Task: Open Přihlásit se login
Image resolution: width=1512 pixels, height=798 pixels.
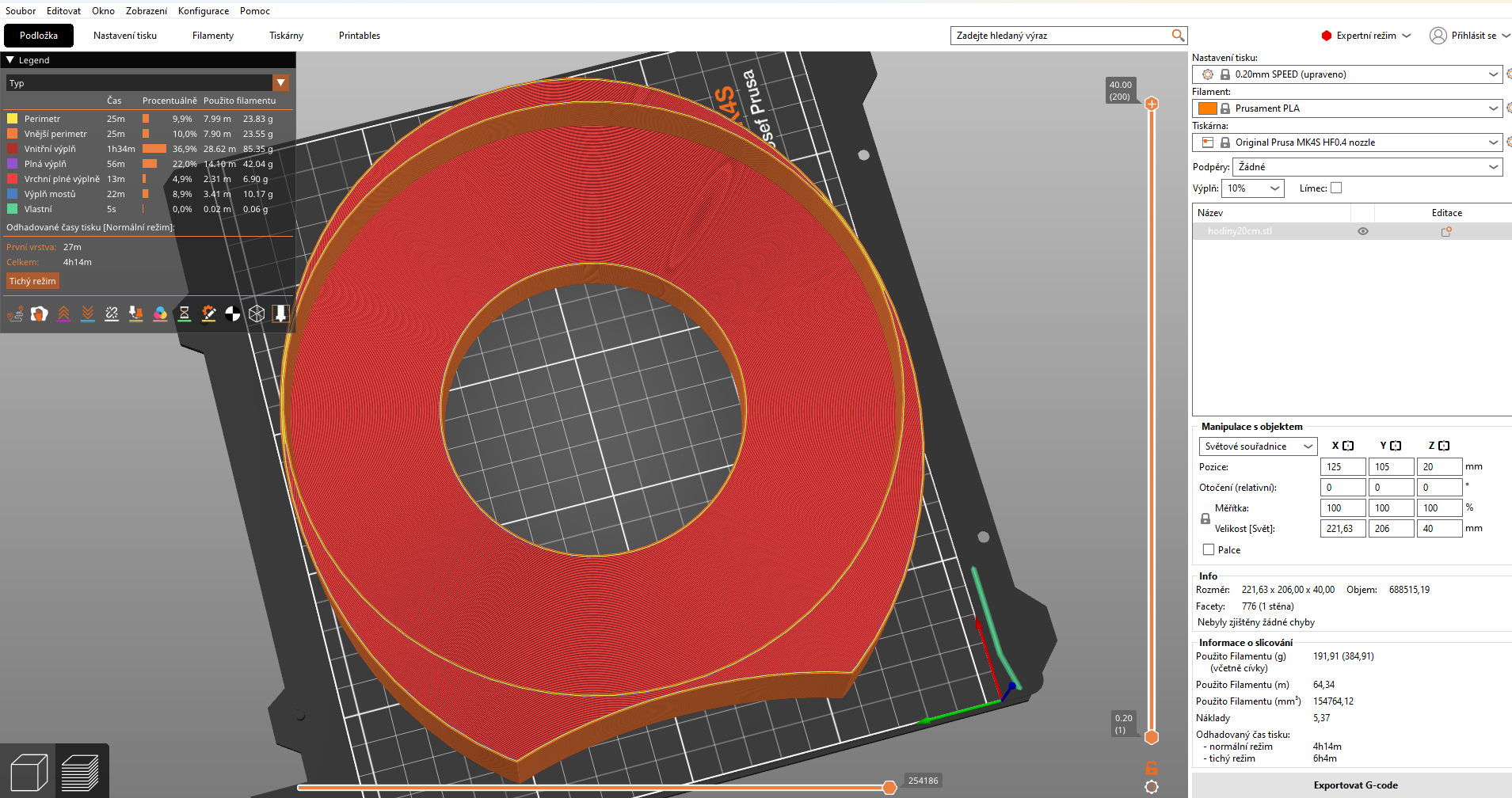Action: [1469, 36]
